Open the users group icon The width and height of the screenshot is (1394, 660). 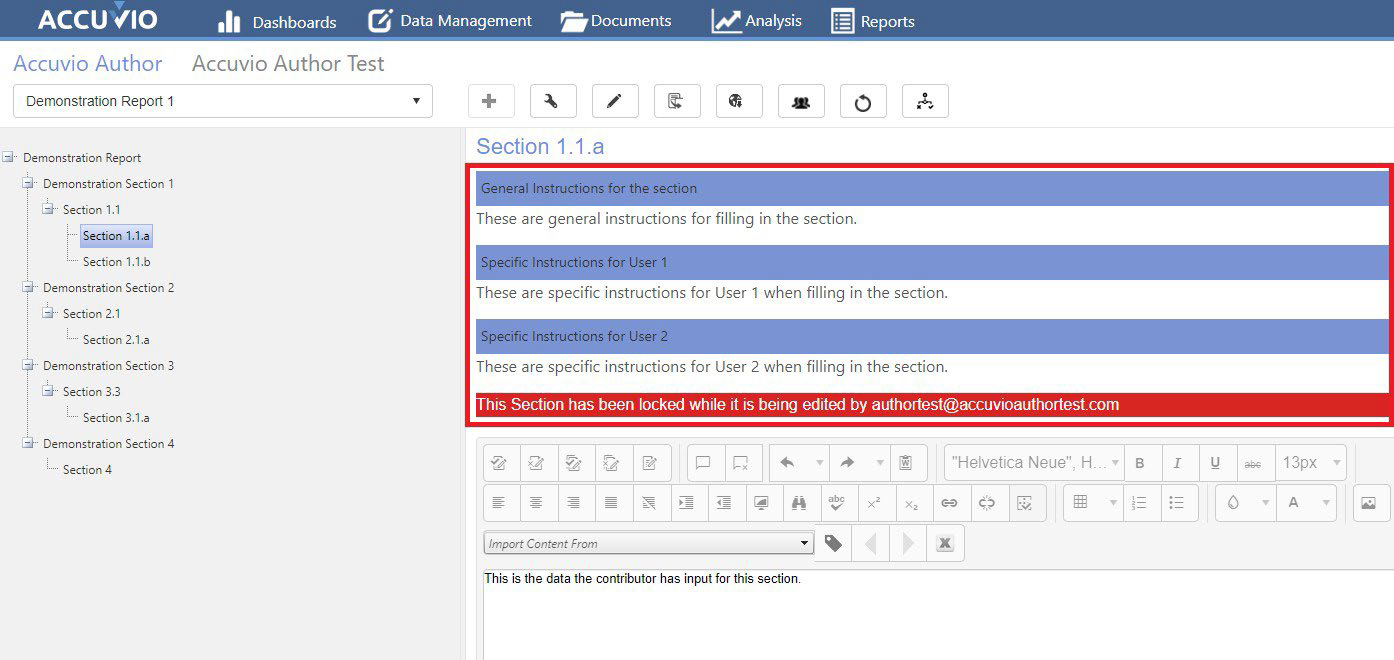800,101
